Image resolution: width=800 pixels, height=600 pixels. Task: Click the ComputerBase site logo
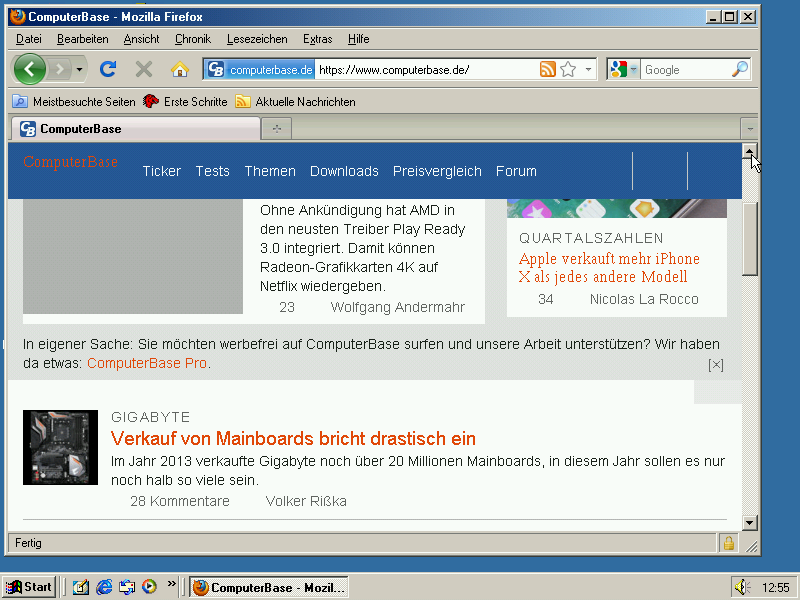tap(70, 162)
